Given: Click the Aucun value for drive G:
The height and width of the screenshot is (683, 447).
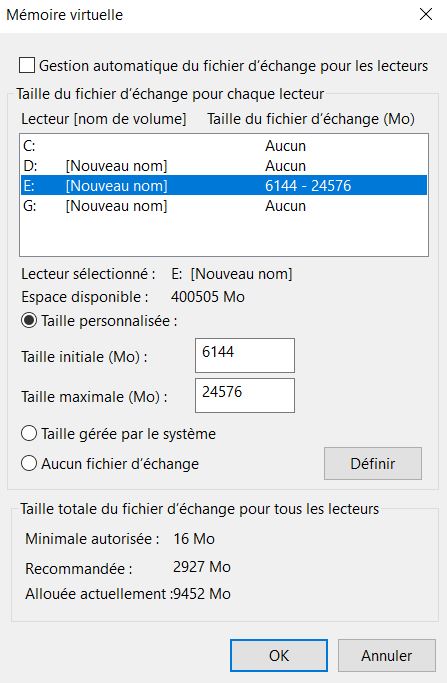Looking at the screenshot, I should 285,206.
